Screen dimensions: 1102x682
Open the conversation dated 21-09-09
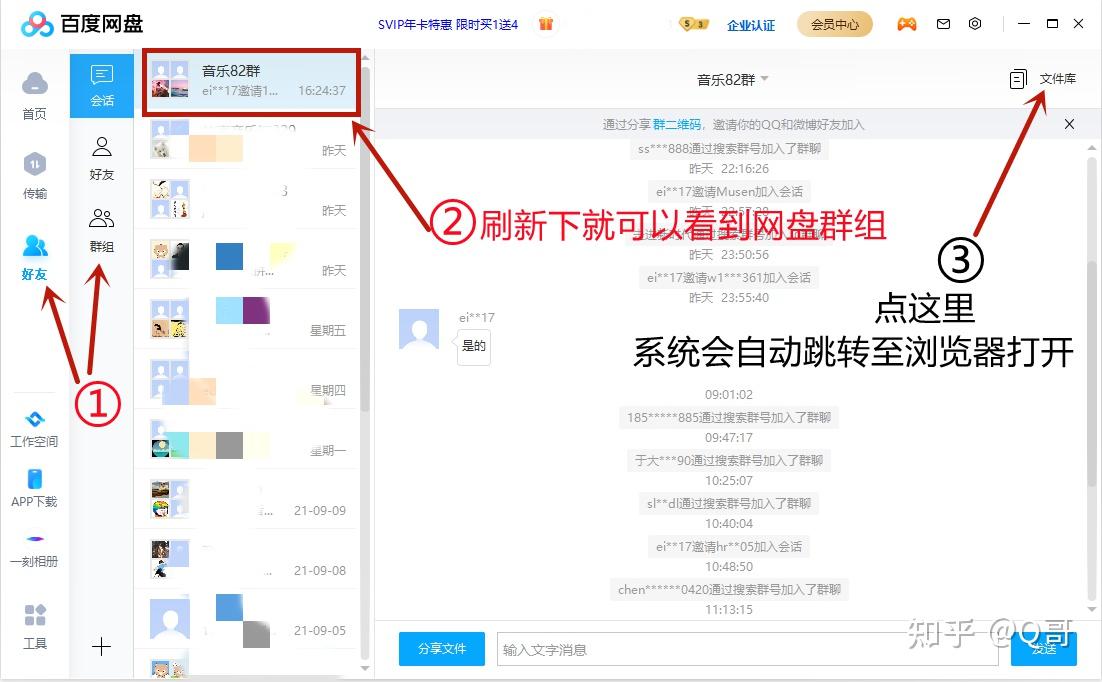(246, 498)
